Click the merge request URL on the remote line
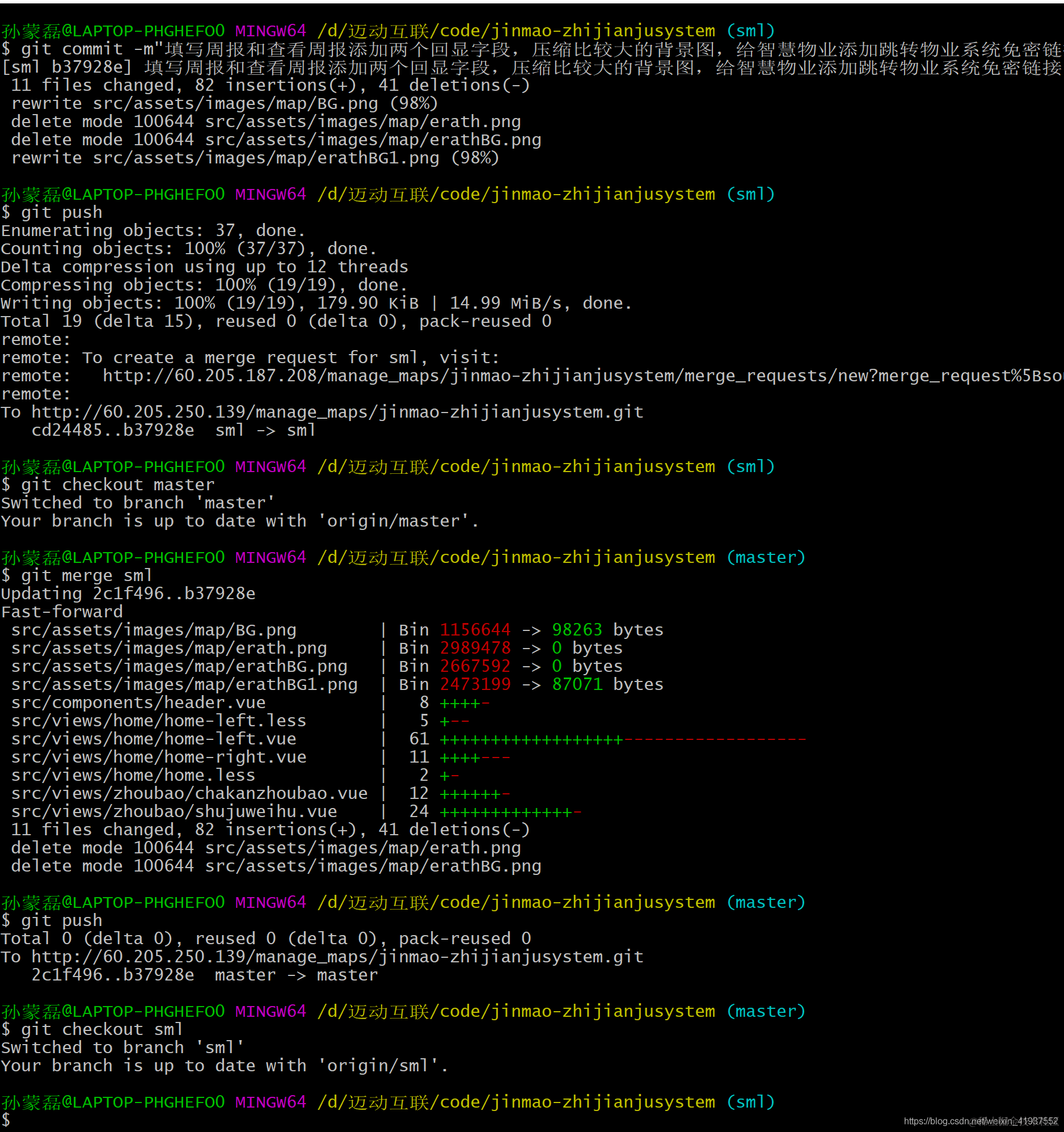 coord(582,376)
